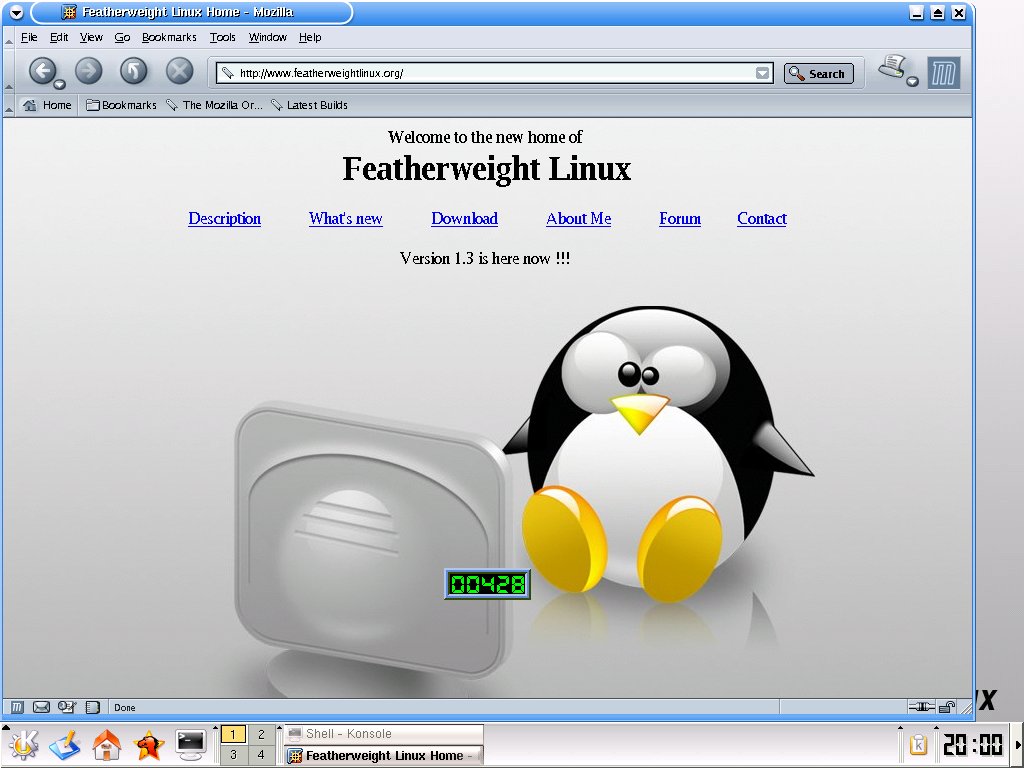Screen dimensions: 1024x768
Task: Follow the What's new link
Action: point(345,218)
